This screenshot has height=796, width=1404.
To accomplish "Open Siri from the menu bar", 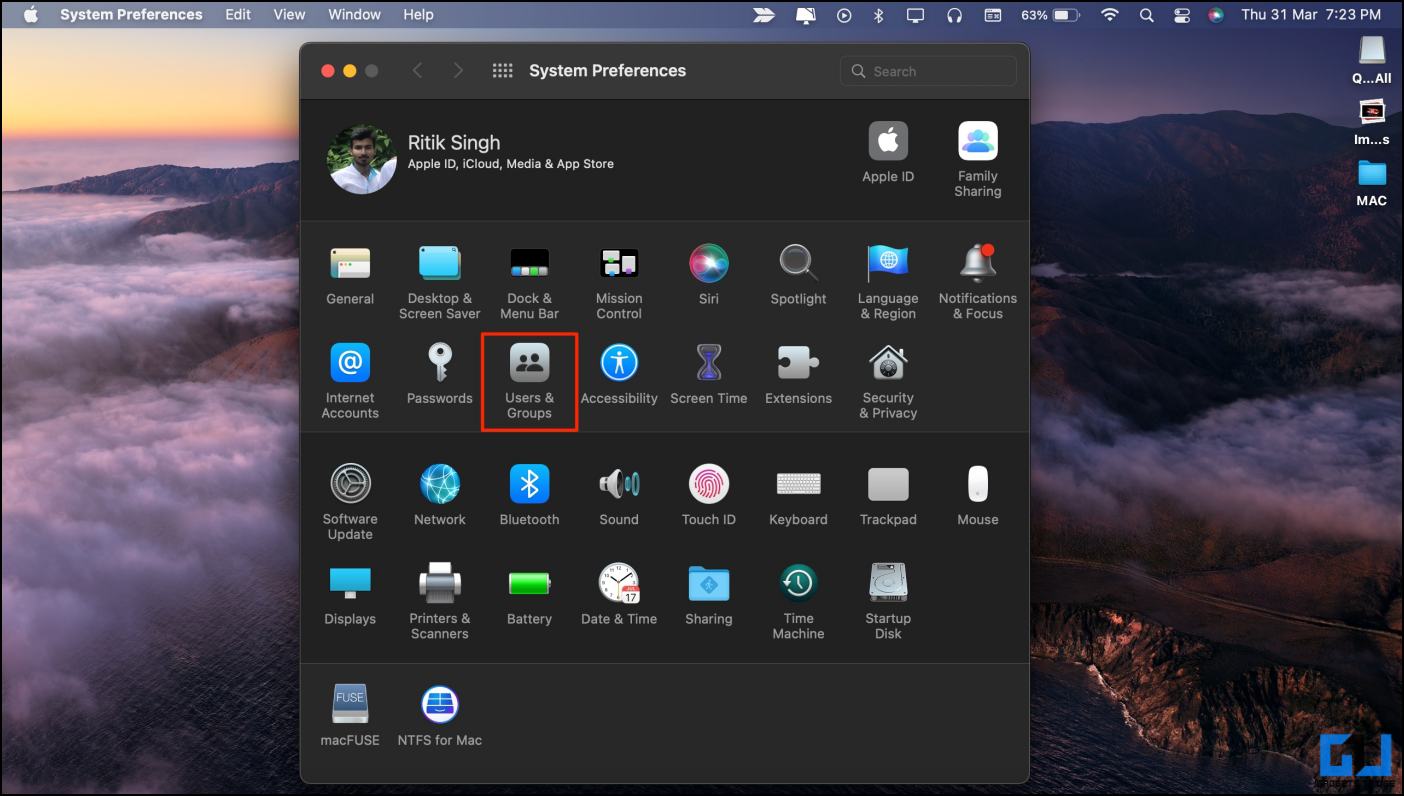I will coord(1216,14).
